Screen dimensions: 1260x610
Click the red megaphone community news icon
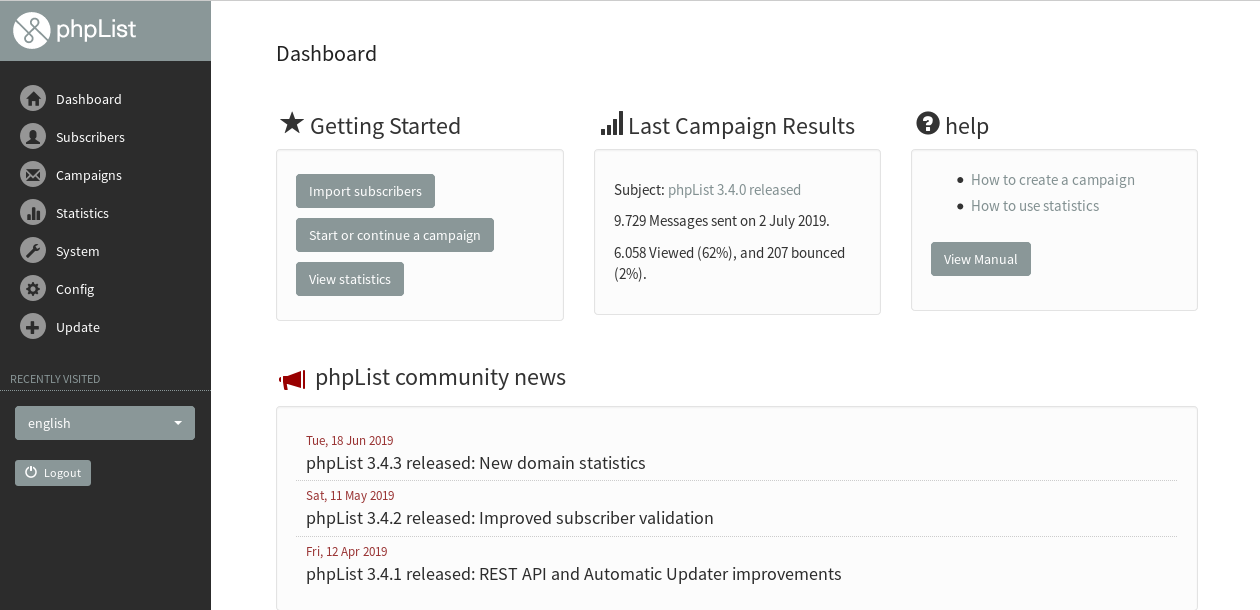(x=291, y=380)
